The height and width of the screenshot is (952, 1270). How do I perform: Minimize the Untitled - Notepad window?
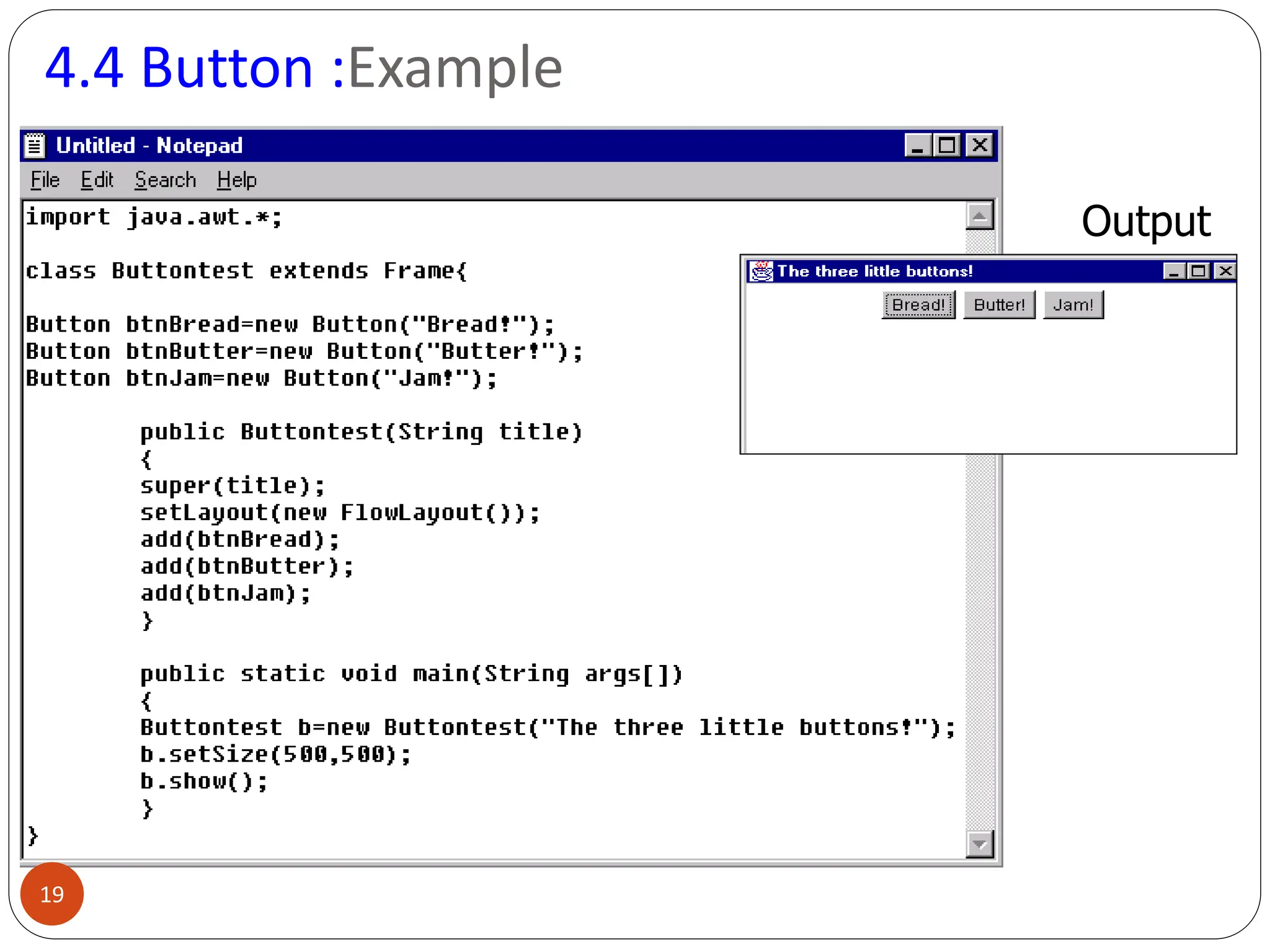917,146
